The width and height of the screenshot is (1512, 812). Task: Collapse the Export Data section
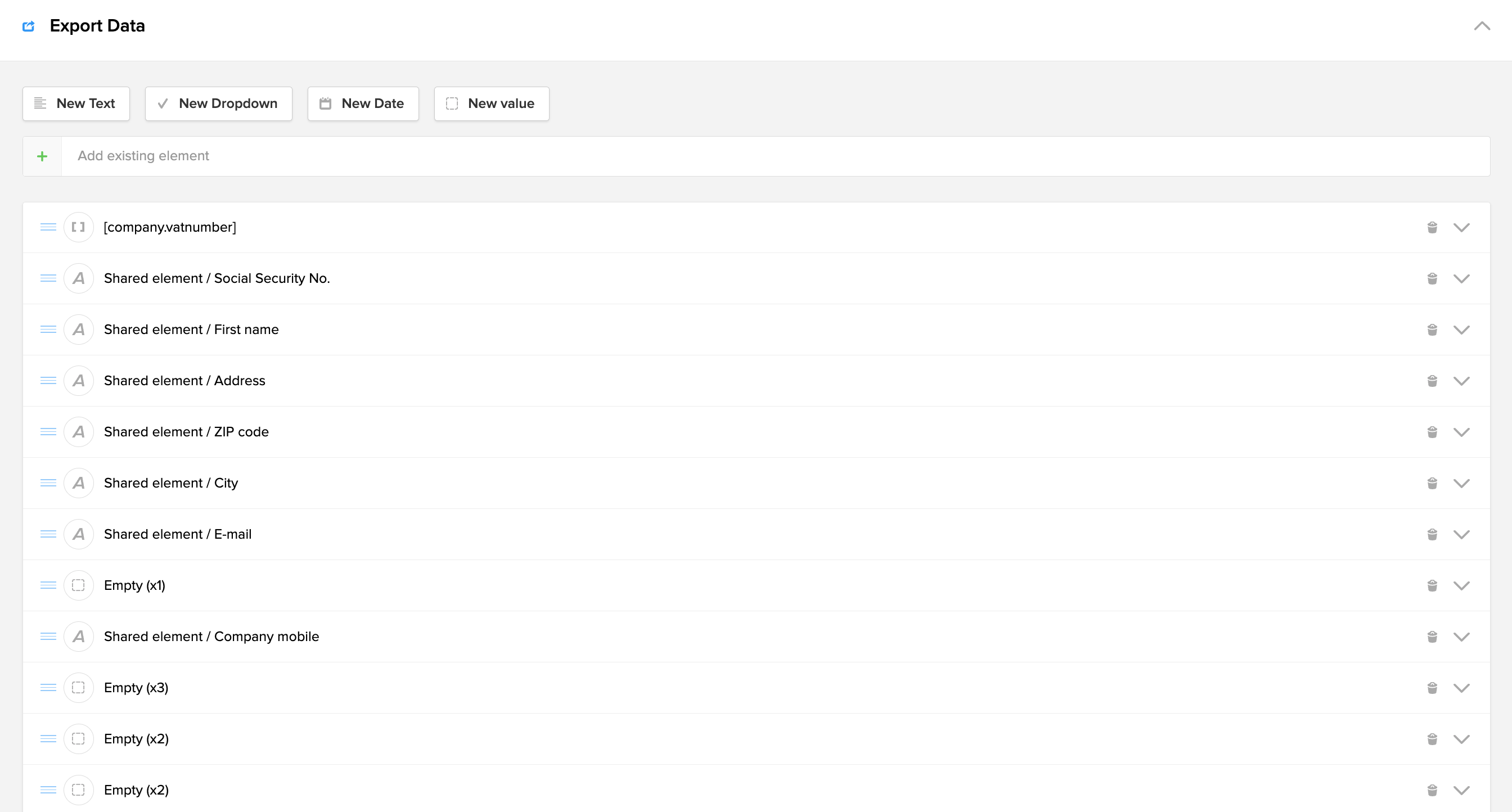[x=1482, y=26]
